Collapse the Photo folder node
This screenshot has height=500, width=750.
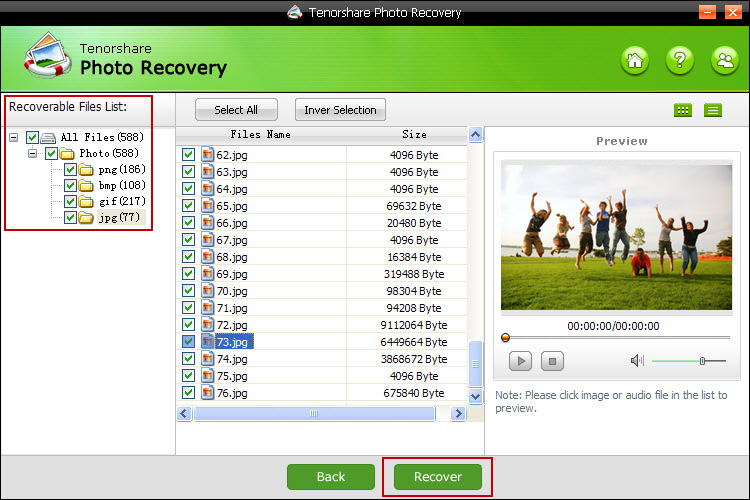click(x=32, y=154)
